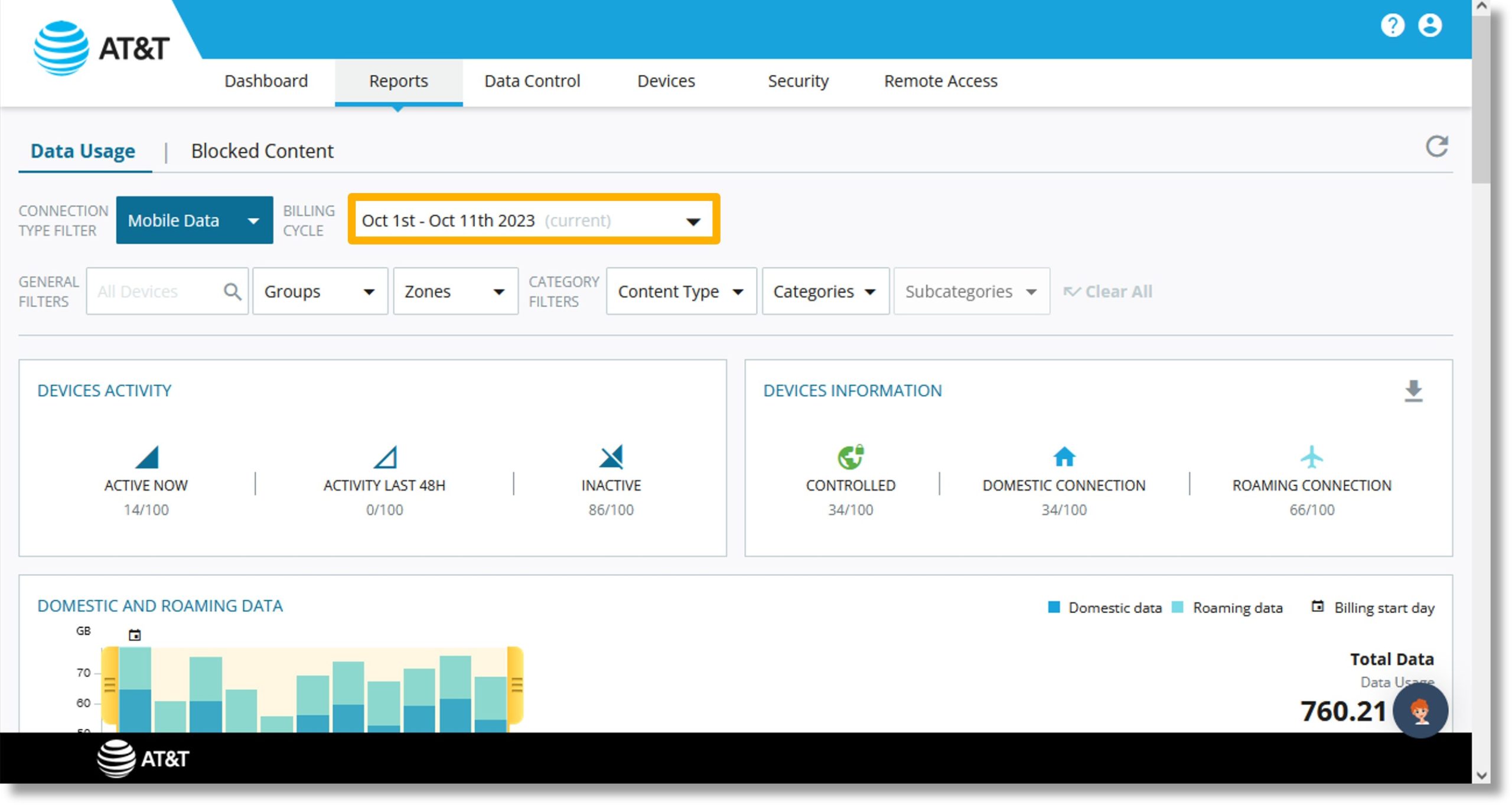Click the 14/100 Active Now value

pyautogui.click(x=146, y=510)
